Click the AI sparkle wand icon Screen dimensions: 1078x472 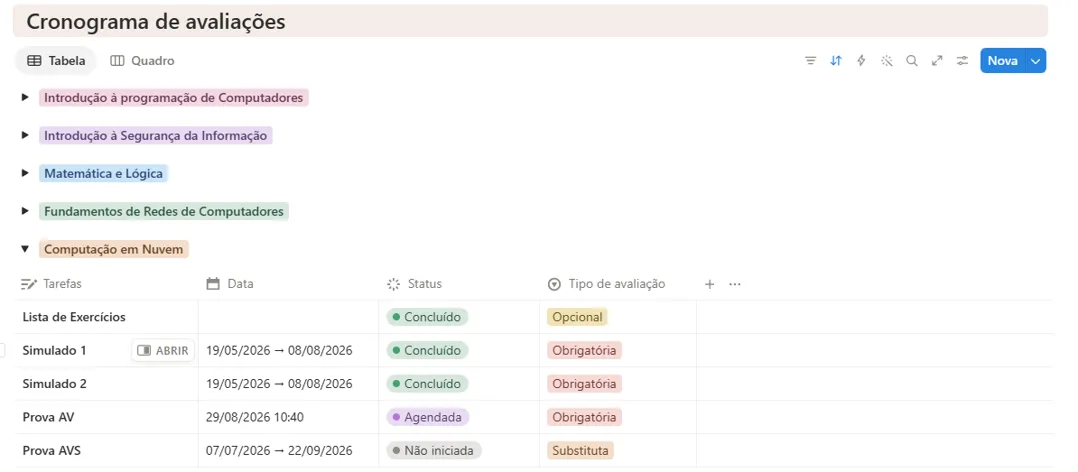[887, 60]
